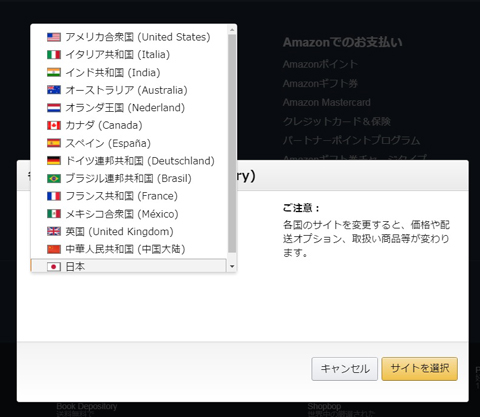Click the France flag icon
The height and width of the screenshot is (417, 480).
coord(54,196)
